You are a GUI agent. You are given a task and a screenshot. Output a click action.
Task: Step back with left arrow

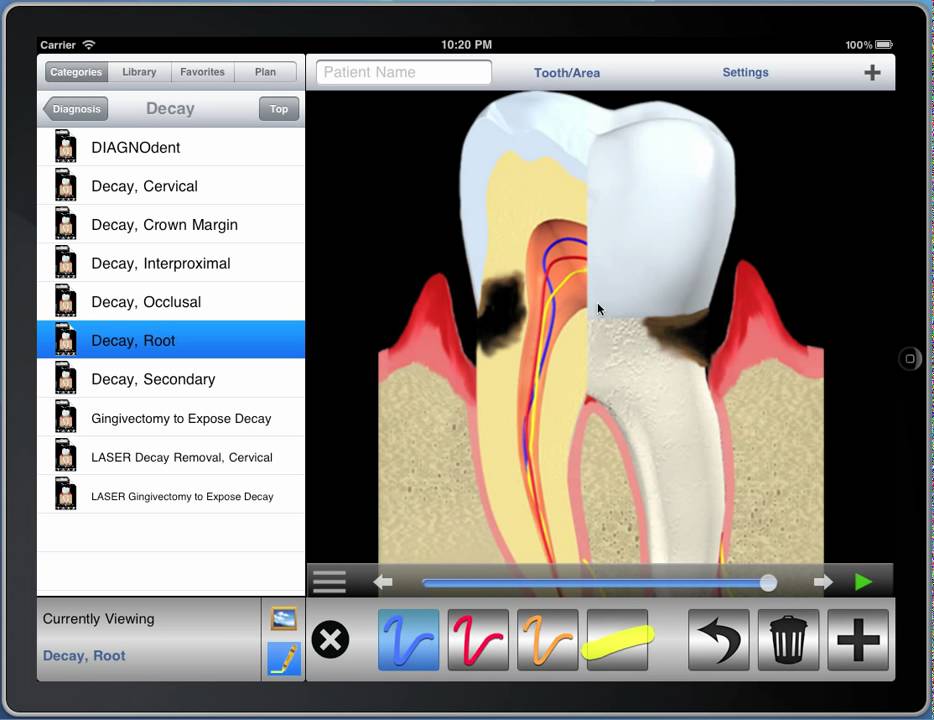pyautogui.click(x=383, y=582)
